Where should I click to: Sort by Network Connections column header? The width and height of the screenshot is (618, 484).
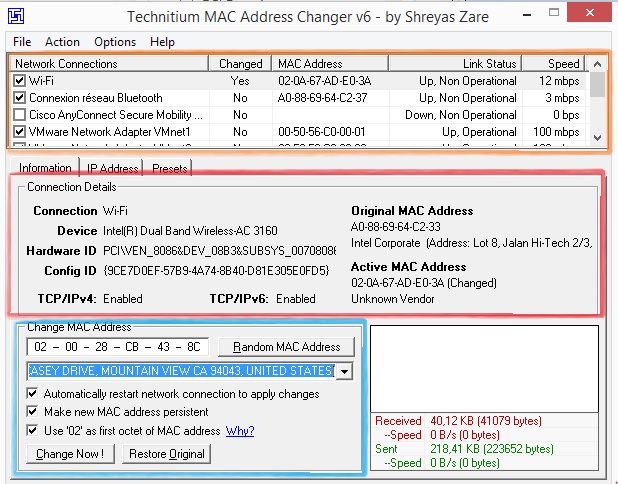(108, 63)
